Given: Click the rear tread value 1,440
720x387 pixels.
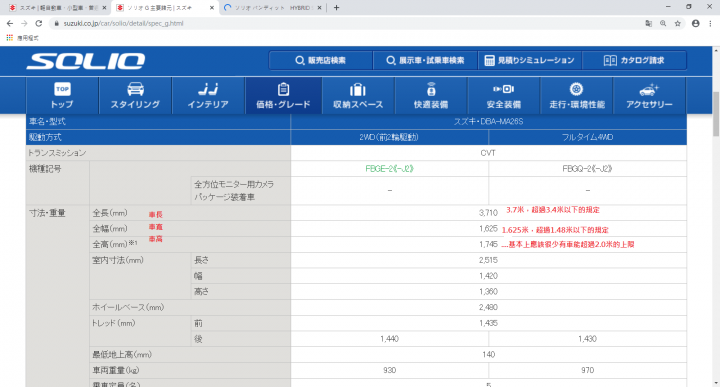Looking at the screenshot, I should tap(389, 339).
